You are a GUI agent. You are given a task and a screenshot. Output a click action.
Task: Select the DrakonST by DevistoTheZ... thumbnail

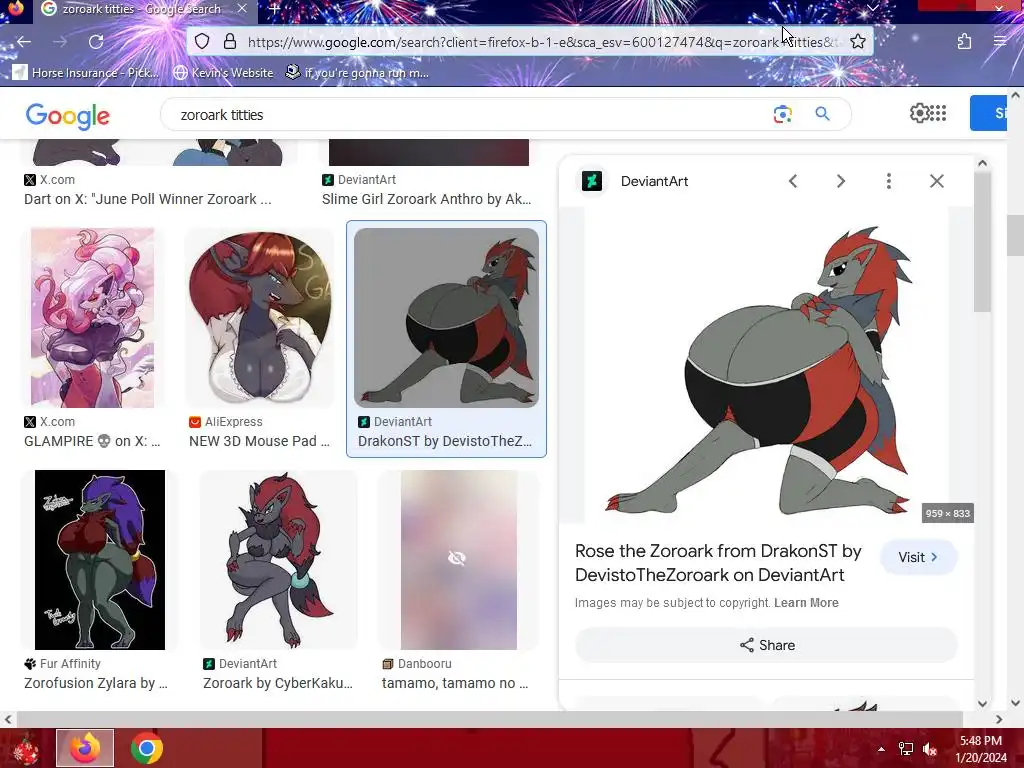pos(446,318)
